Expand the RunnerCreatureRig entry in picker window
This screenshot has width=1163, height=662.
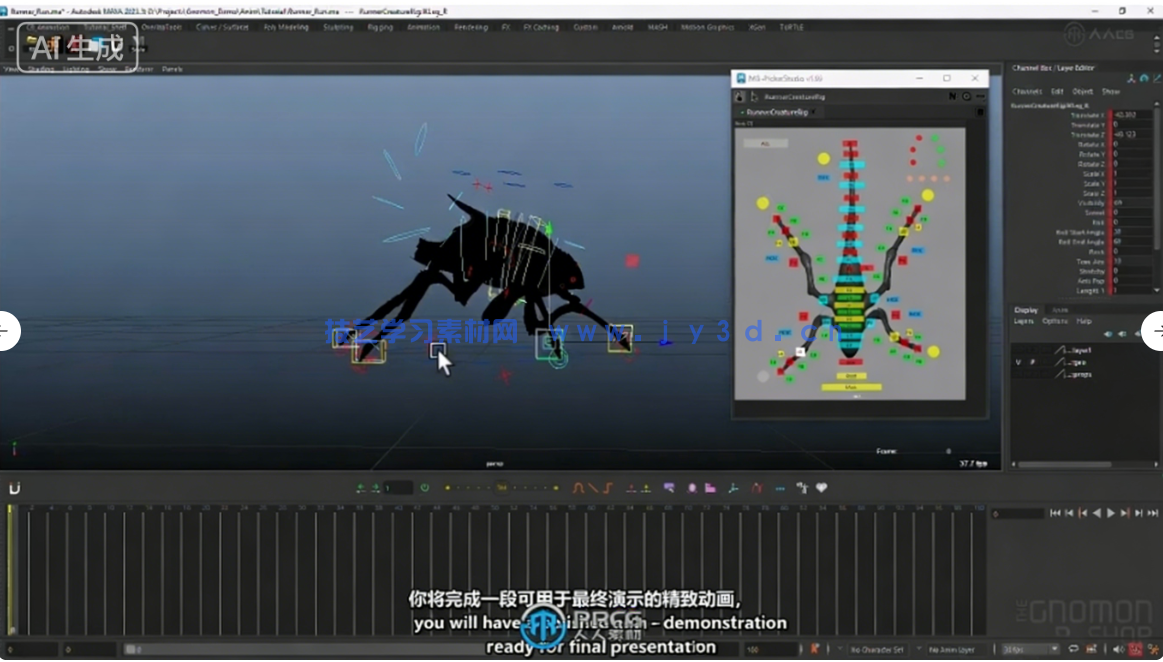[x=742, y=111]
